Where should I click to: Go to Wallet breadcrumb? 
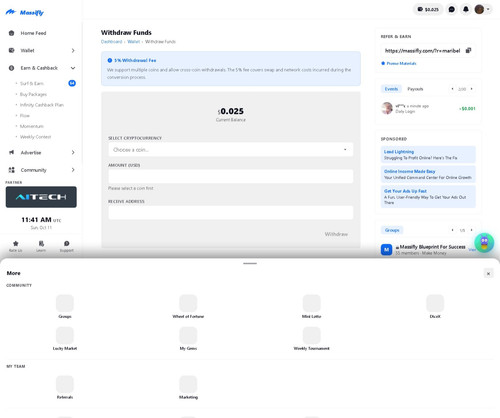[133, 42]
